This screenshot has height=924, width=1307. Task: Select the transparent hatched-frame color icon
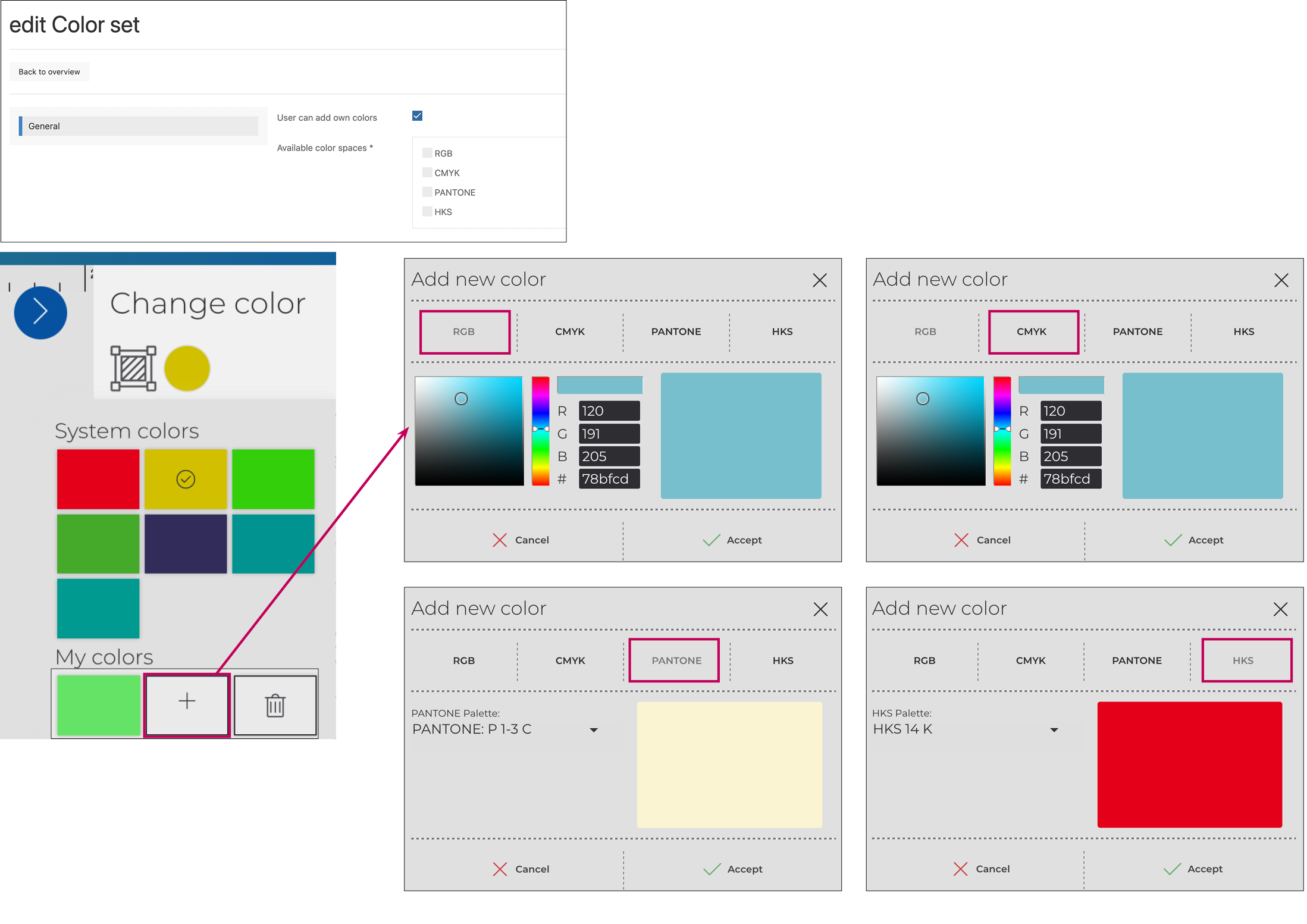click(133, 368)
